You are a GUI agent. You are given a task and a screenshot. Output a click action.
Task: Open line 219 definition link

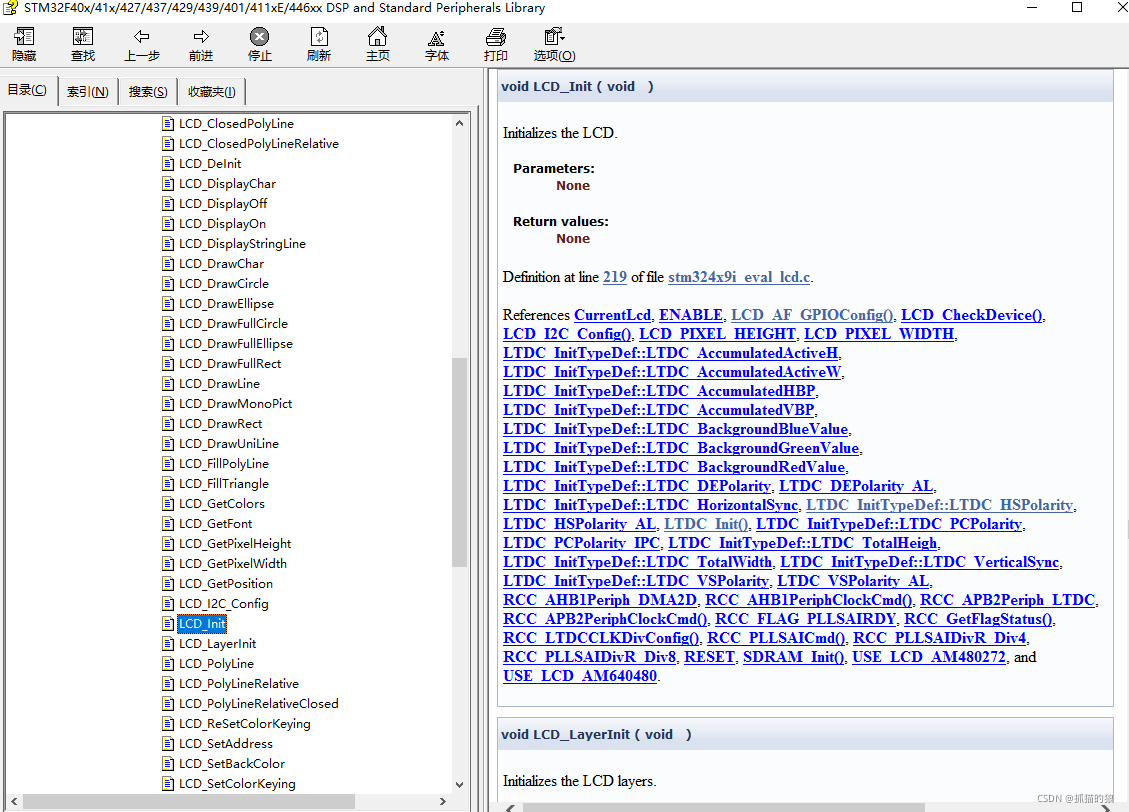pyautogui.click(x=615, y=277)
